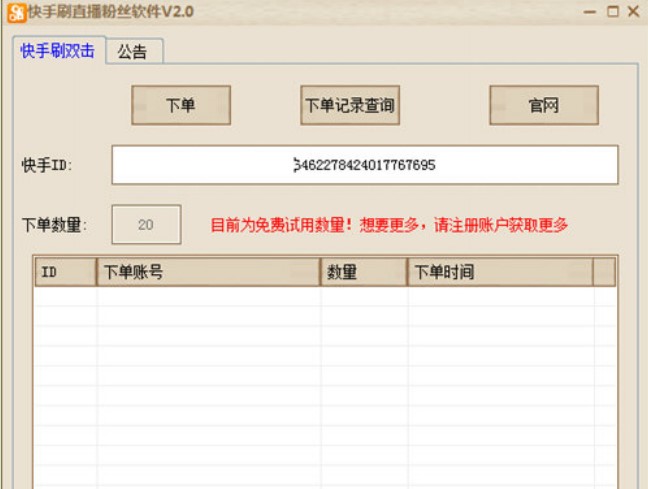648x489 pixels.
Task: Visit the 官网 official site button
Action: (544, 105)
